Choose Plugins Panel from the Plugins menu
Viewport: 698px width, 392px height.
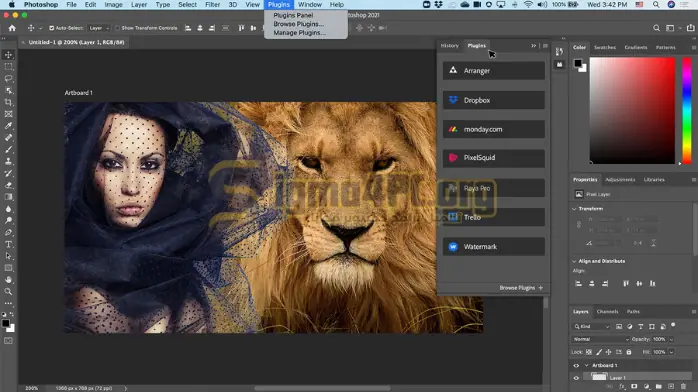(293, 15)
